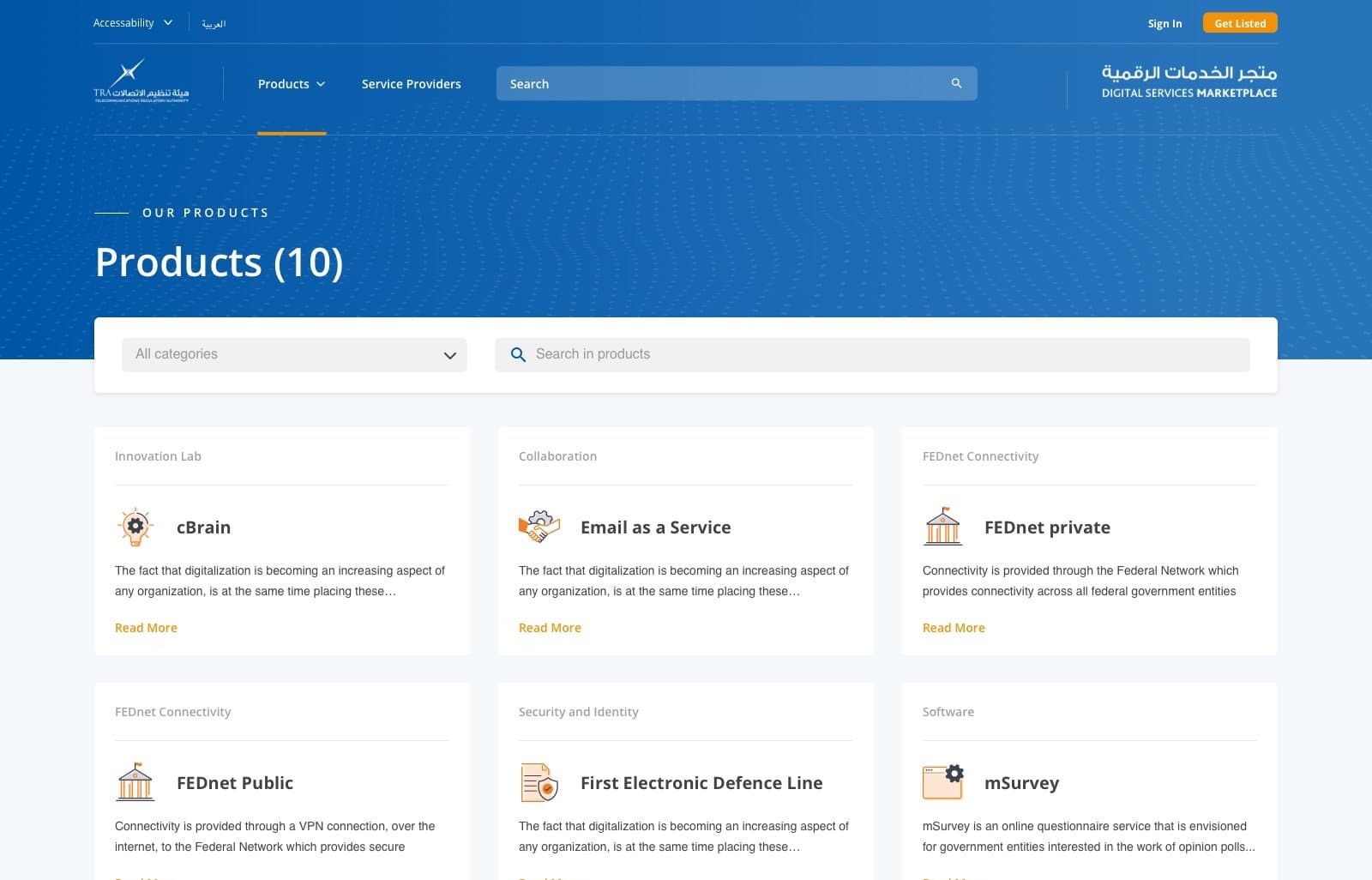1372x880 pixels.
Task: Click the FEDnet Public description text
Action: click(274, 836)
